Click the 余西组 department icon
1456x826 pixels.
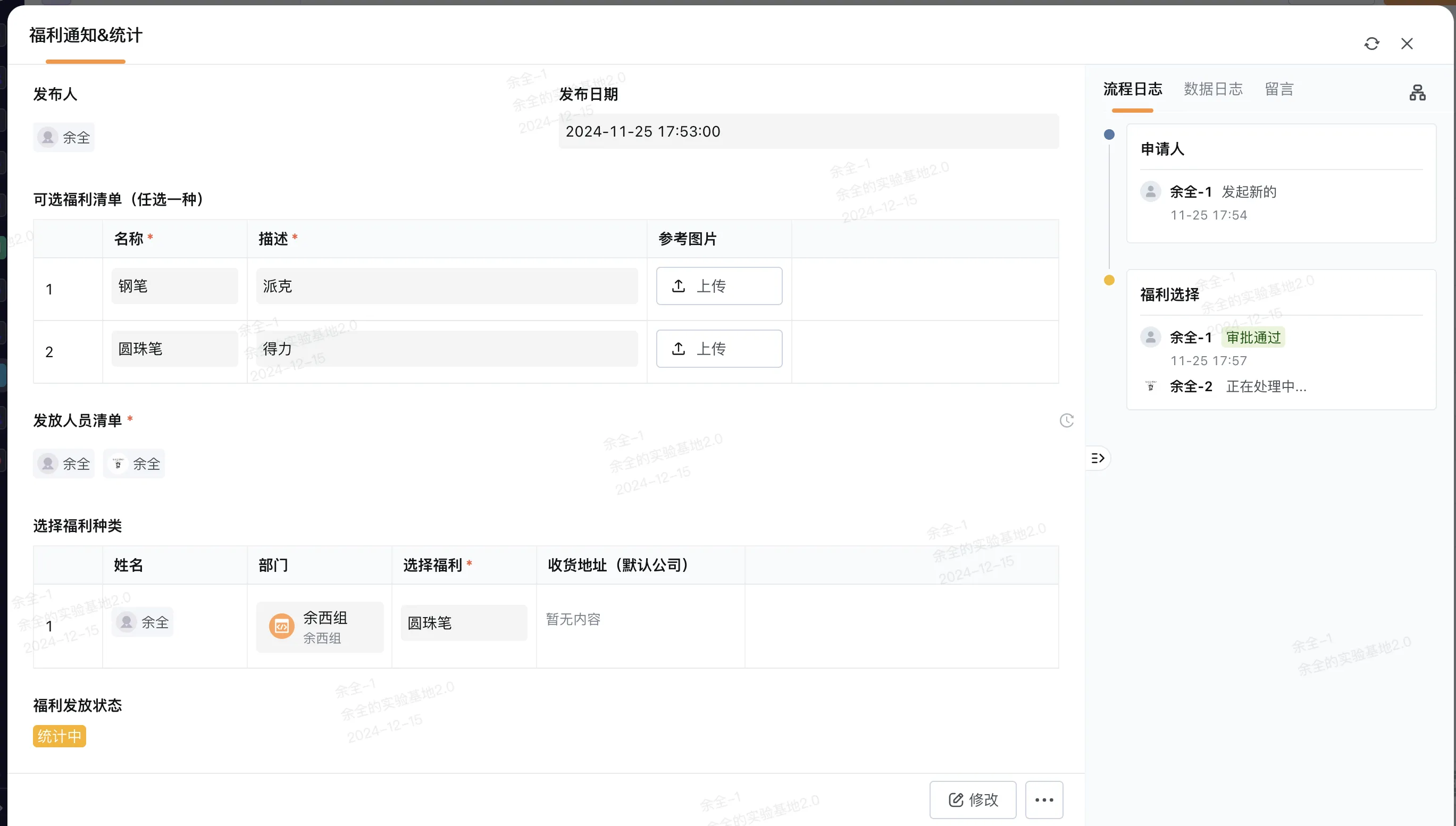[281, 626]
